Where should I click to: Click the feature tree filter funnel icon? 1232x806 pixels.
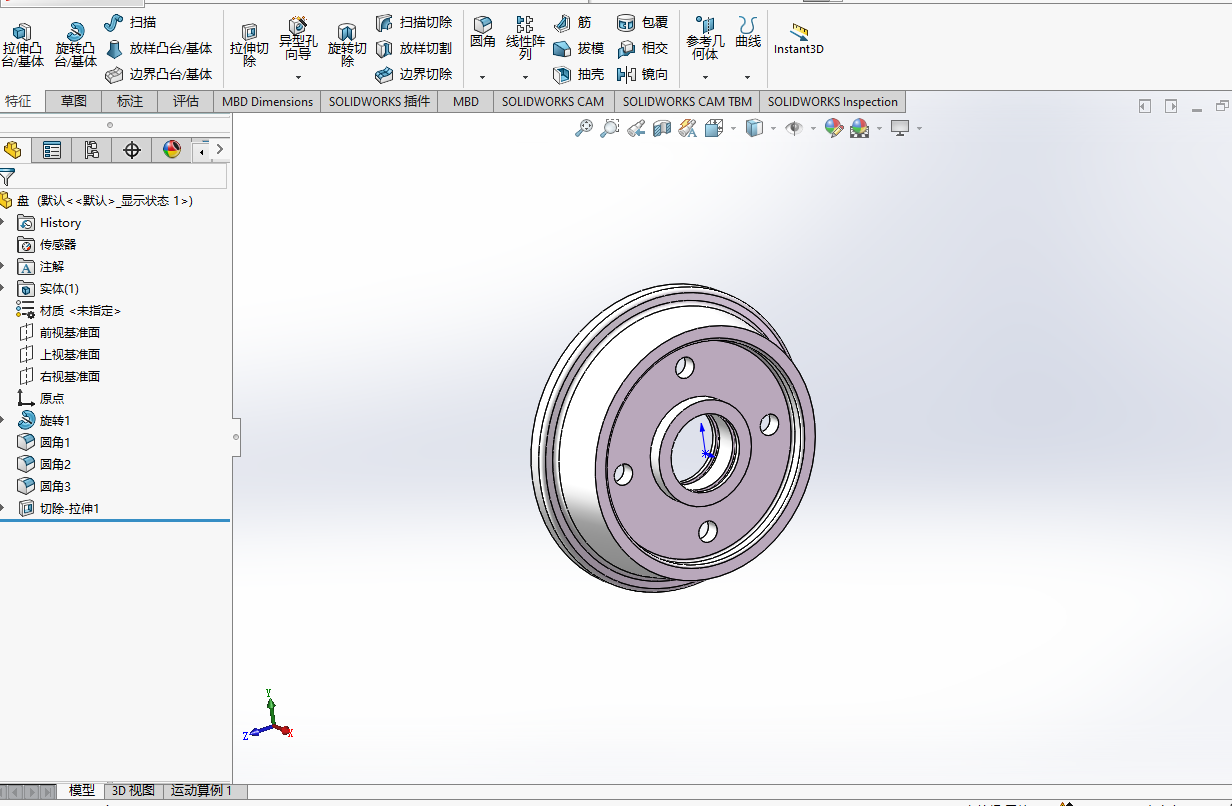(x=7, y=177)
